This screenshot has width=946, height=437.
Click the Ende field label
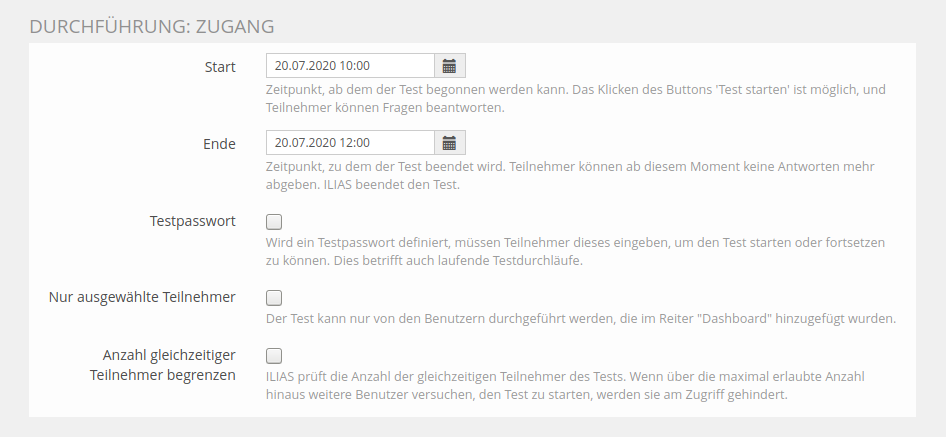click(219, 144)
